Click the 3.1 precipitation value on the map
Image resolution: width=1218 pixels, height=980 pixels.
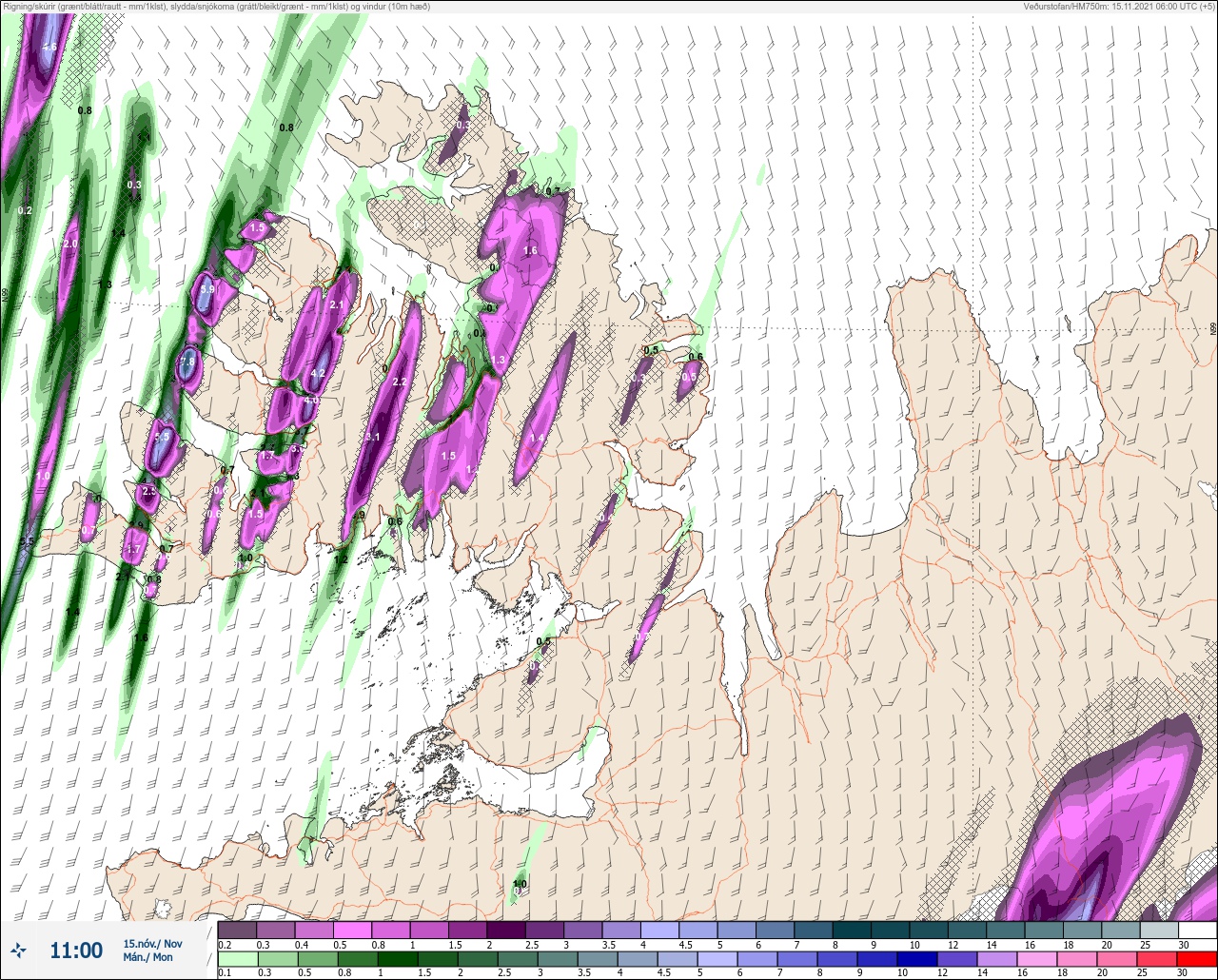[373, 438]
